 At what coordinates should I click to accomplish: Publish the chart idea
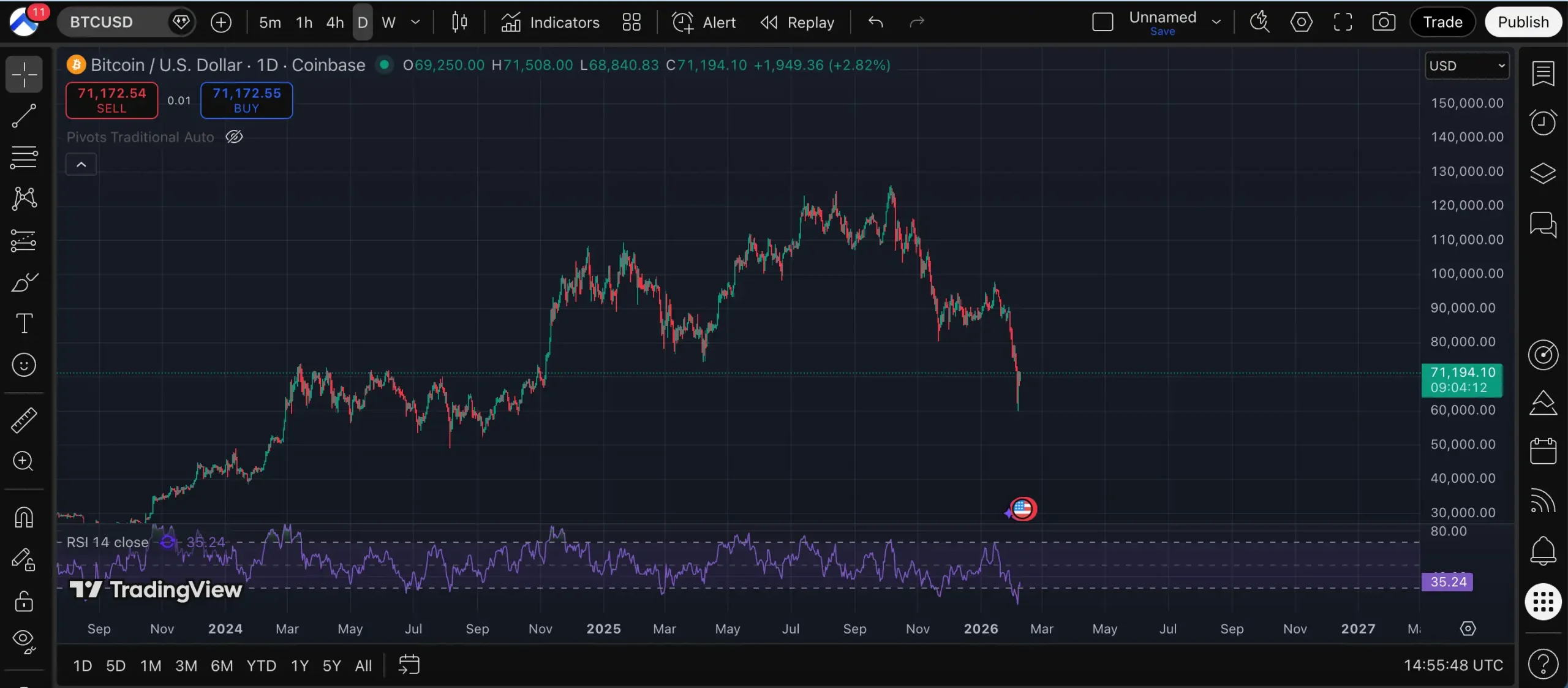click(1523, 23)
